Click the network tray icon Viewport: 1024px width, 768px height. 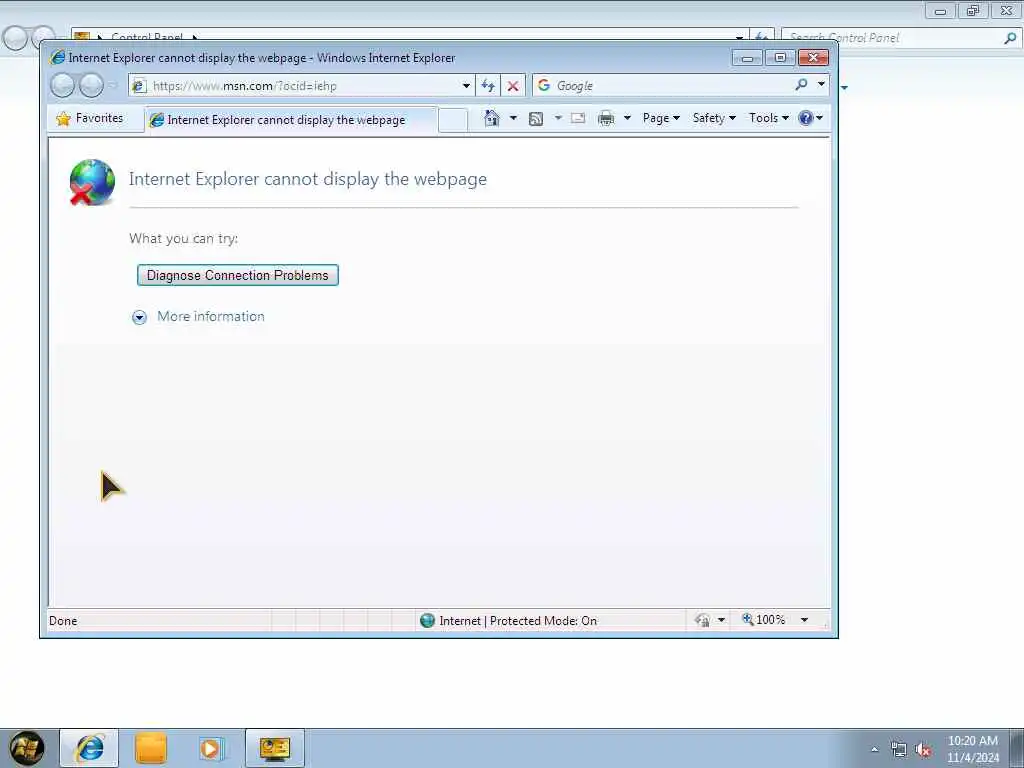899,750
